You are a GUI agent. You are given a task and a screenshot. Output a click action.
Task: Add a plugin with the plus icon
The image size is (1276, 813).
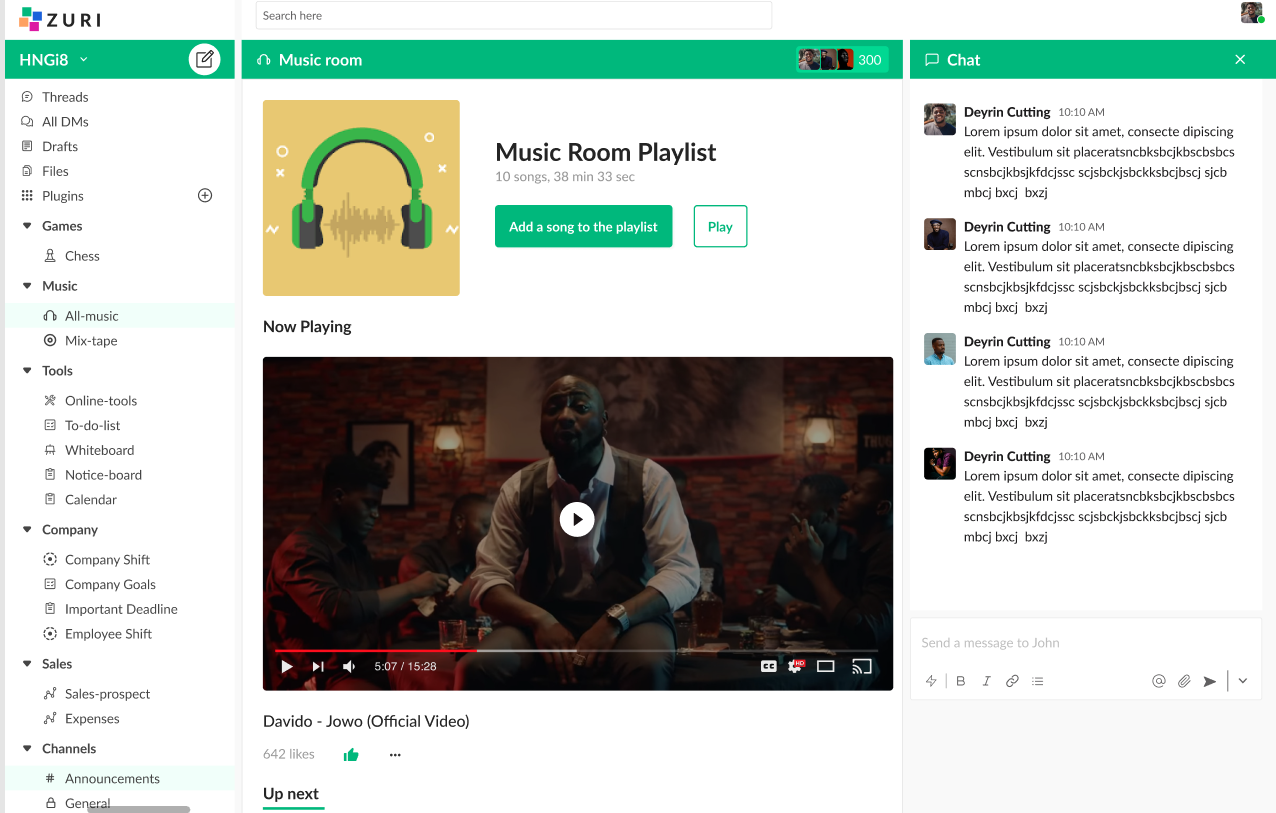(205, 195)
